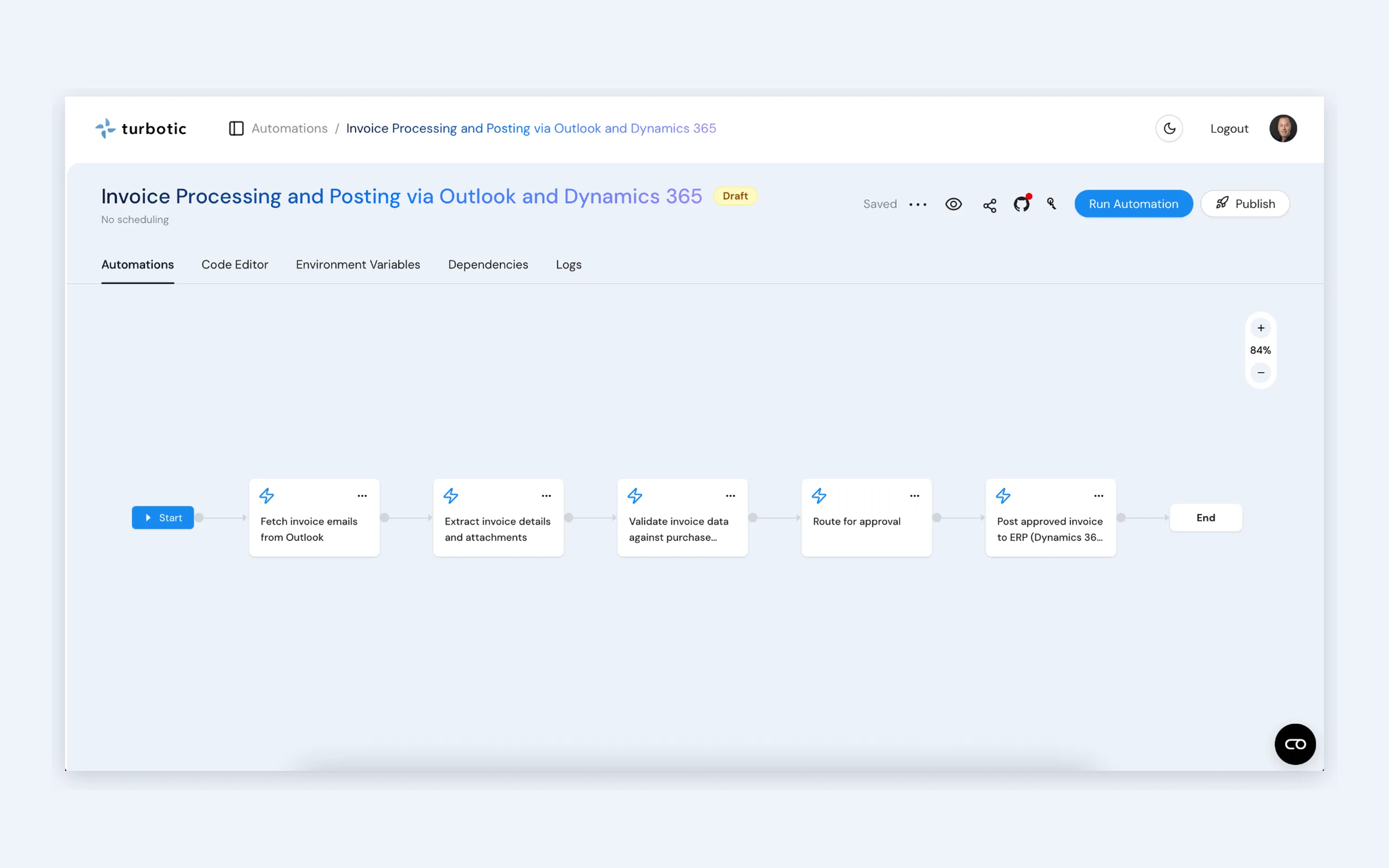This screenshot has width=1389, height=868.
Task: Click lightning icon on Fetch invoice emails step
Action: (x=267, y=495)
